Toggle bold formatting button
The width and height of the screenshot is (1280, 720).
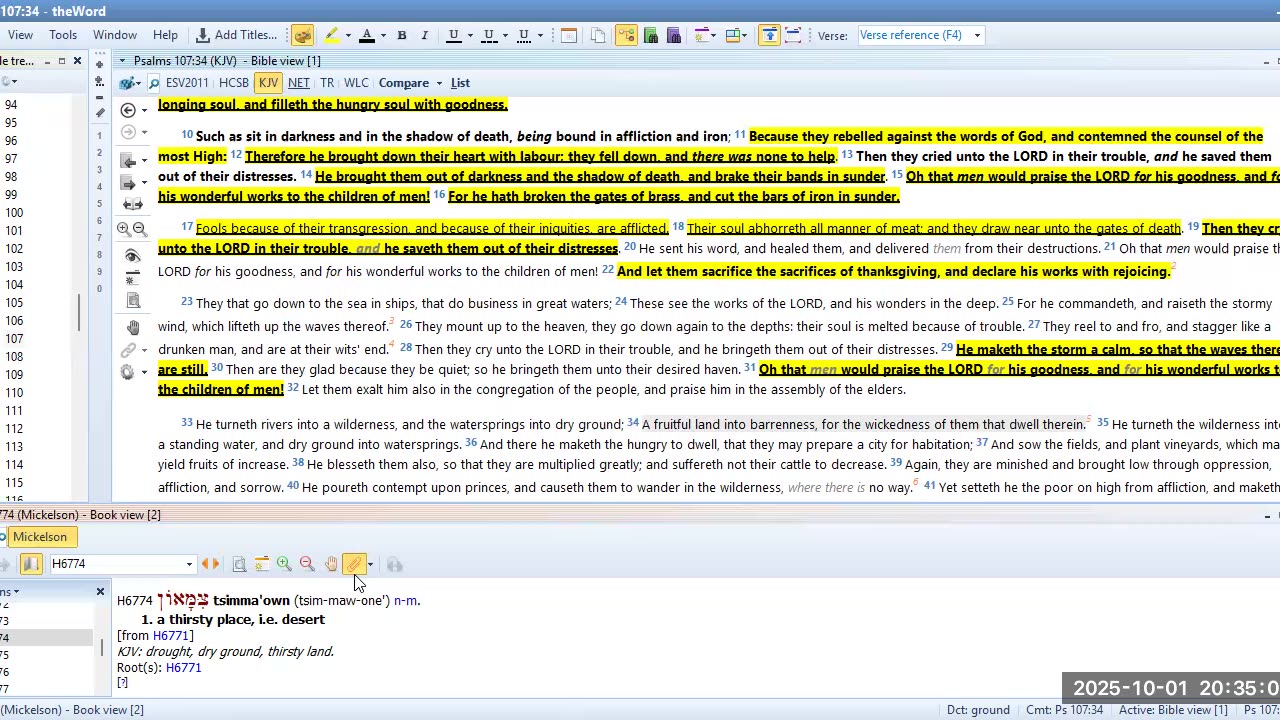[x=402, y=35]
